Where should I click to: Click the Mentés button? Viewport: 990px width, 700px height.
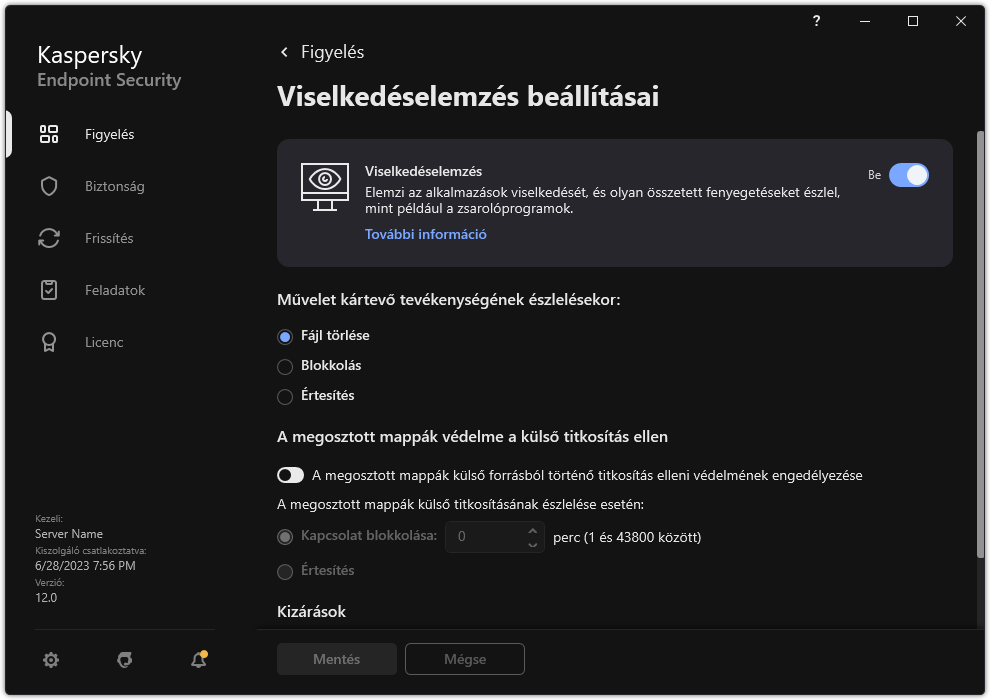coord(336,659)
